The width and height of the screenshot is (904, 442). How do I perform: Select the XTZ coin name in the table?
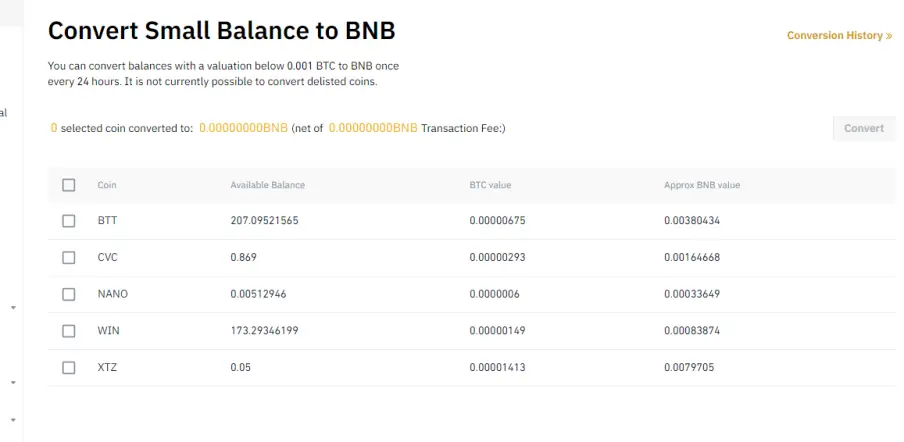tap(107, 367)
